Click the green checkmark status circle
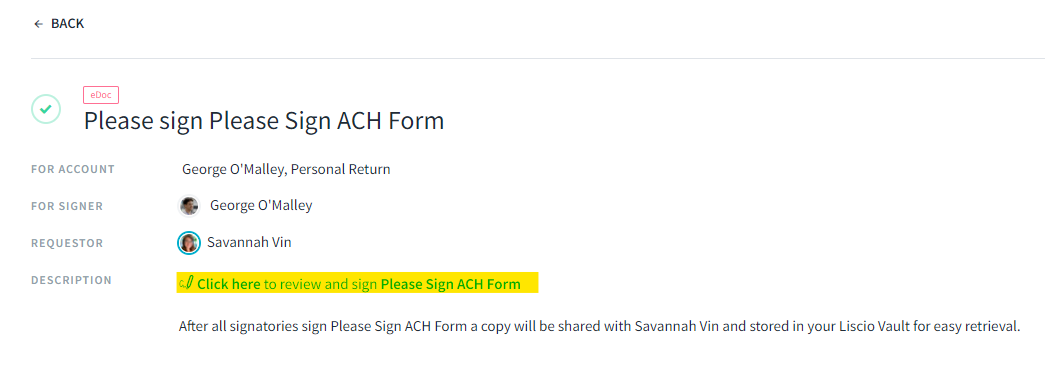 point(46,109)
